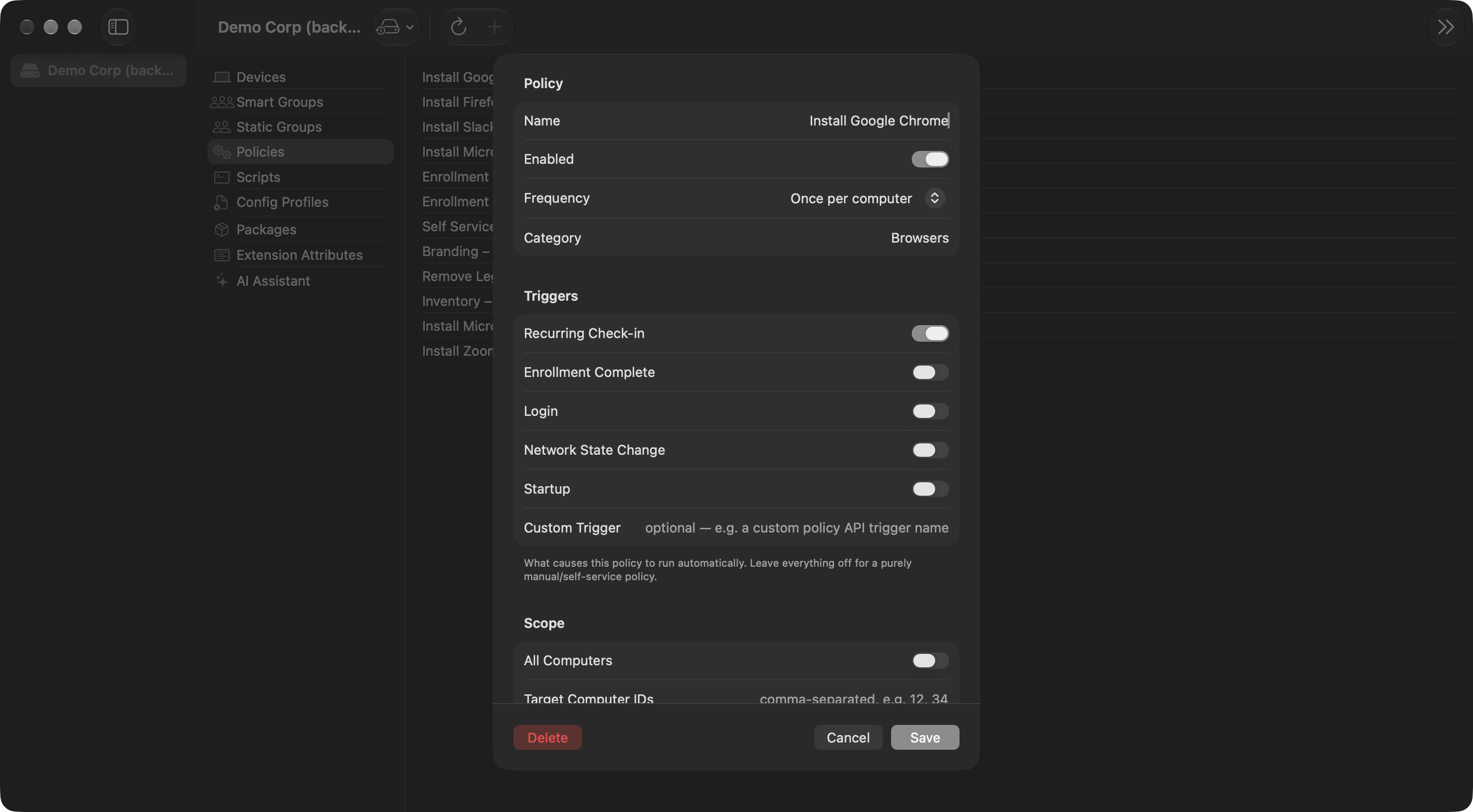The height and width of the screenshot is (812, 1473).
Task: Open the server selector icon dropdown
Action: (396, 27)
